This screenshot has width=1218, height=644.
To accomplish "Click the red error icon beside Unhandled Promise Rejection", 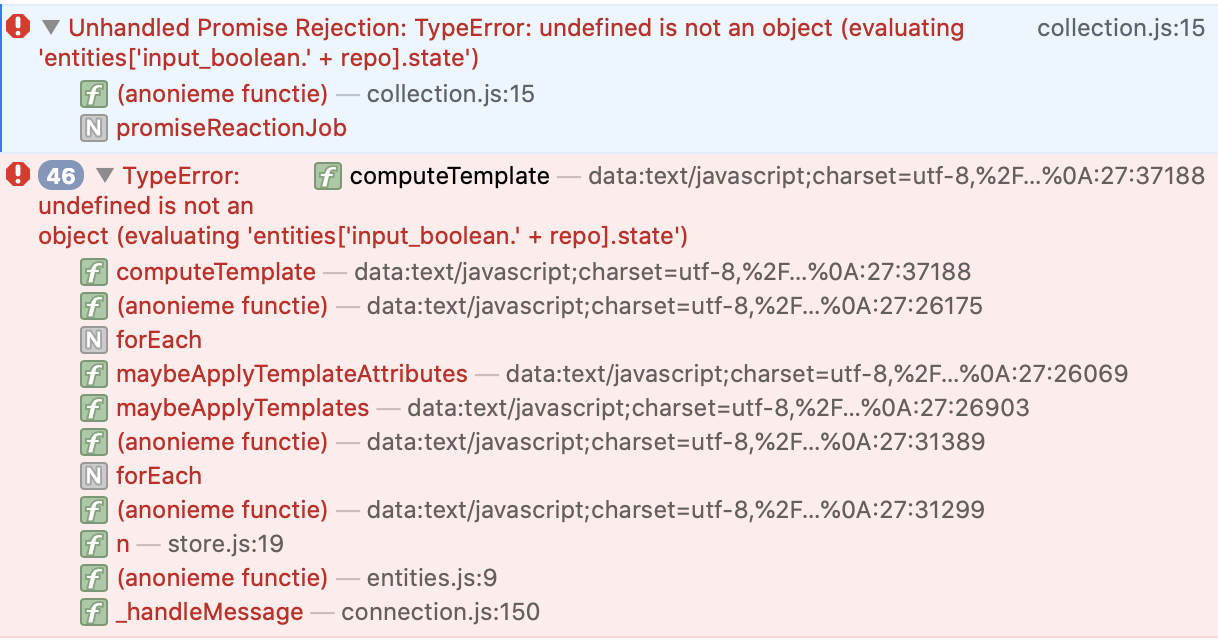I will point(19,27).
